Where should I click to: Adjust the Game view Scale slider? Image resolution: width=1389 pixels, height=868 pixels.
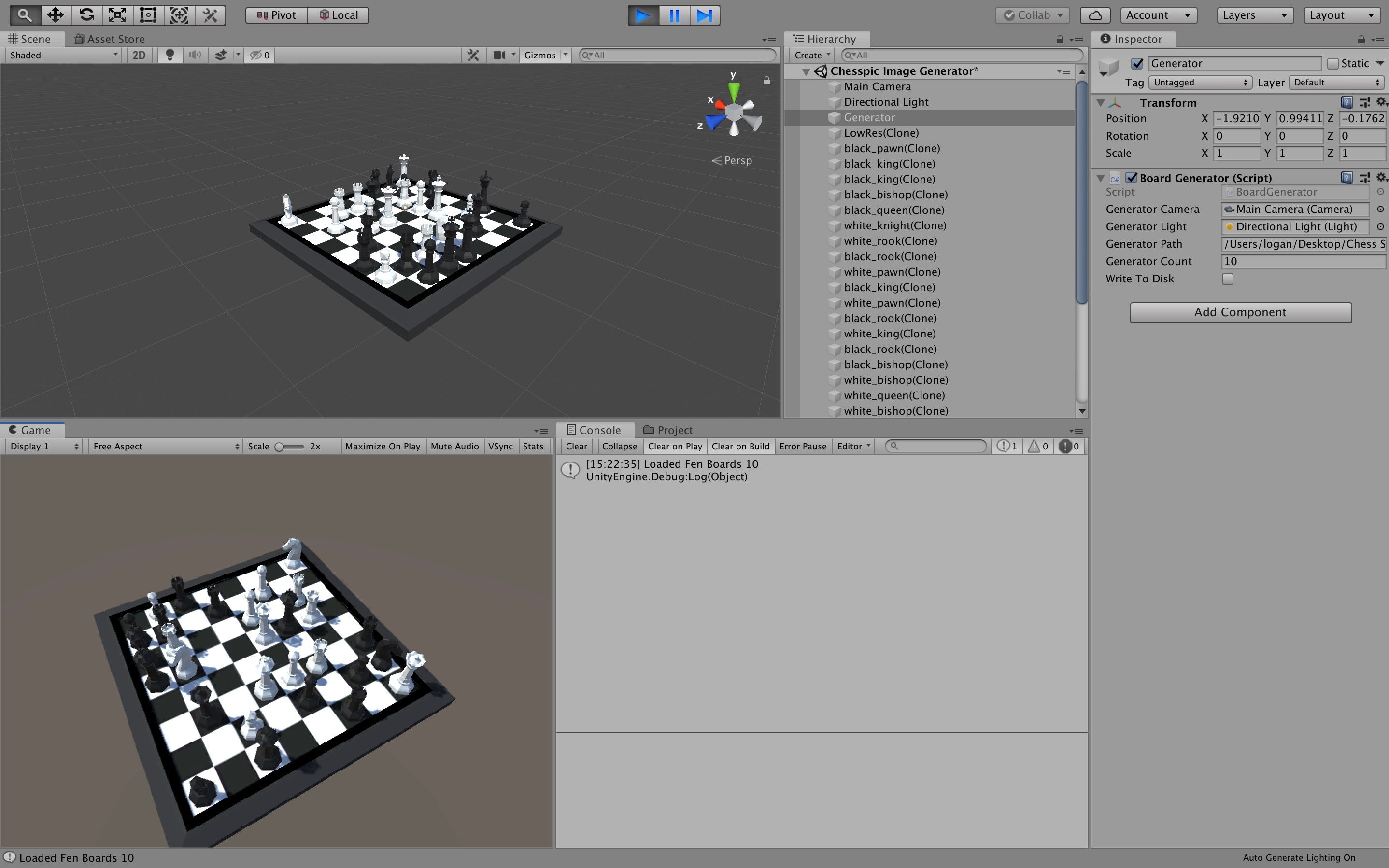(x=280, y=447)
